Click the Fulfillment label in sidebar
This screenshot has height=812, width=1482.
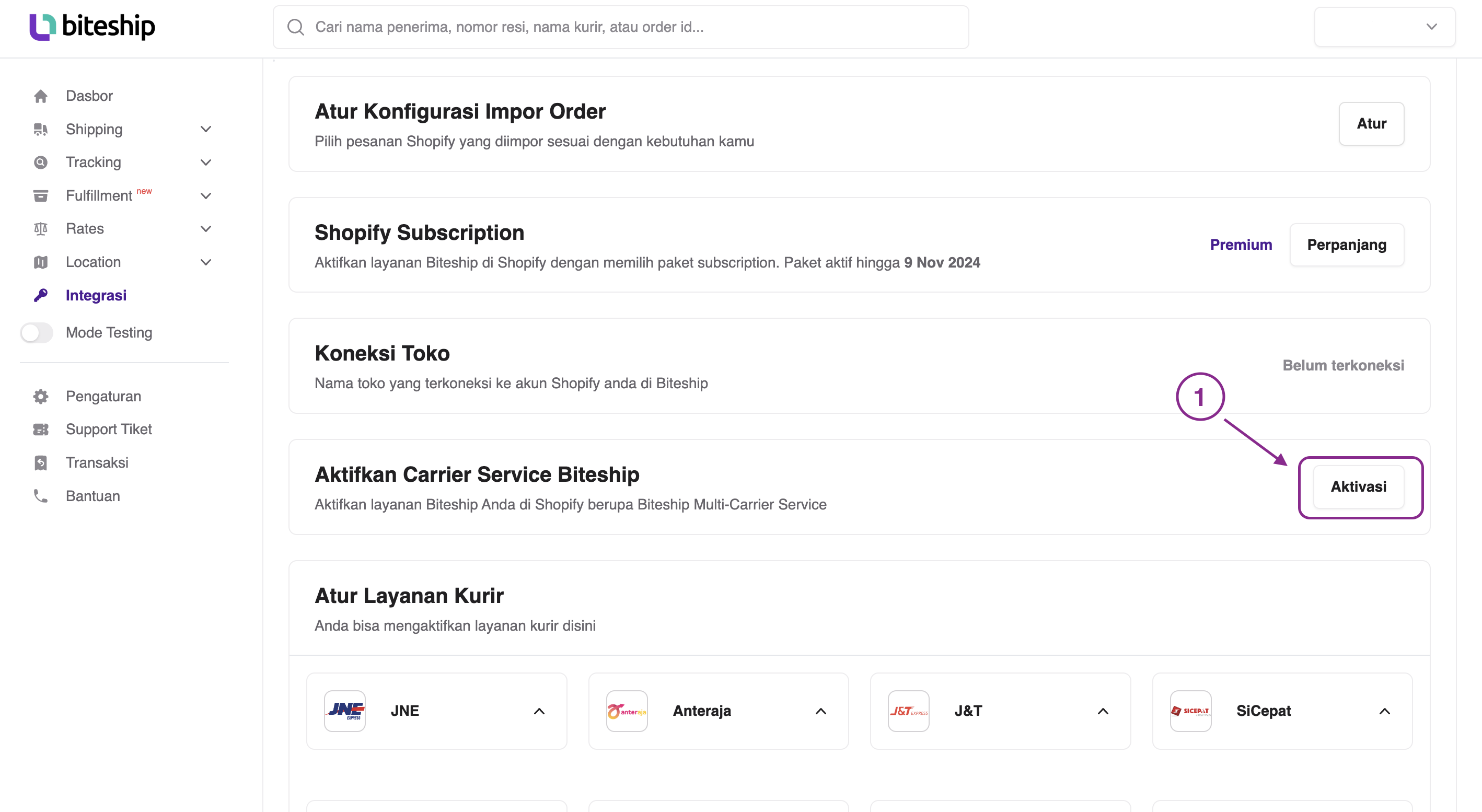pyautogui.click(x=99, y=195)
